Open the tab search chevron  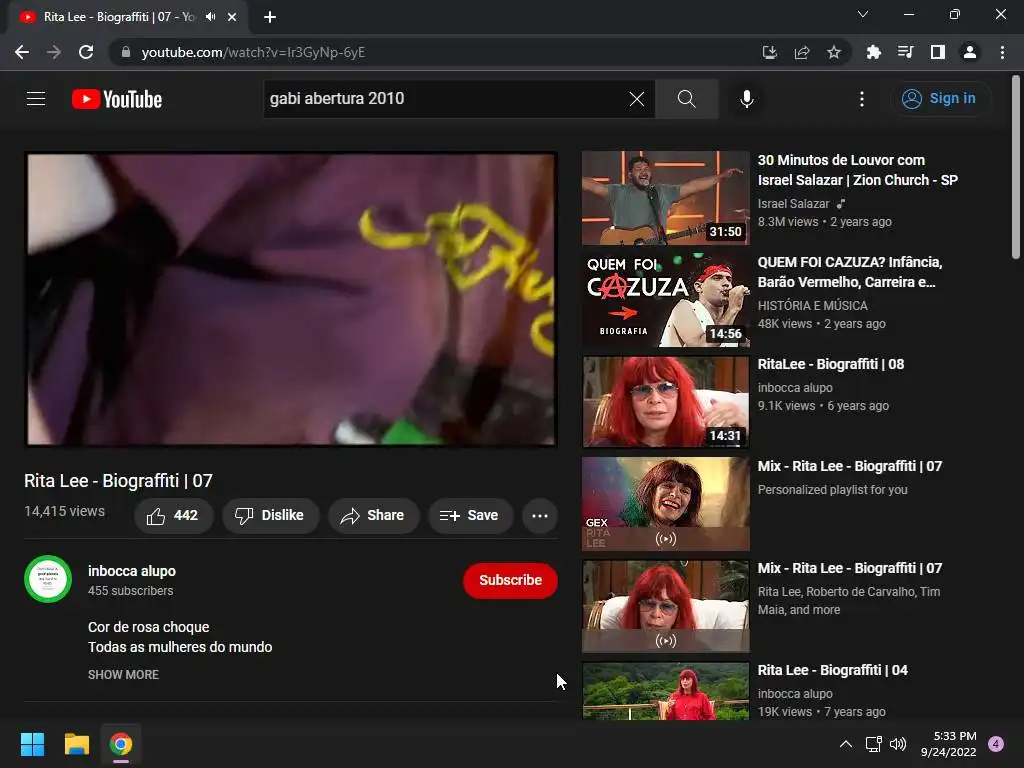click(863, 14)
